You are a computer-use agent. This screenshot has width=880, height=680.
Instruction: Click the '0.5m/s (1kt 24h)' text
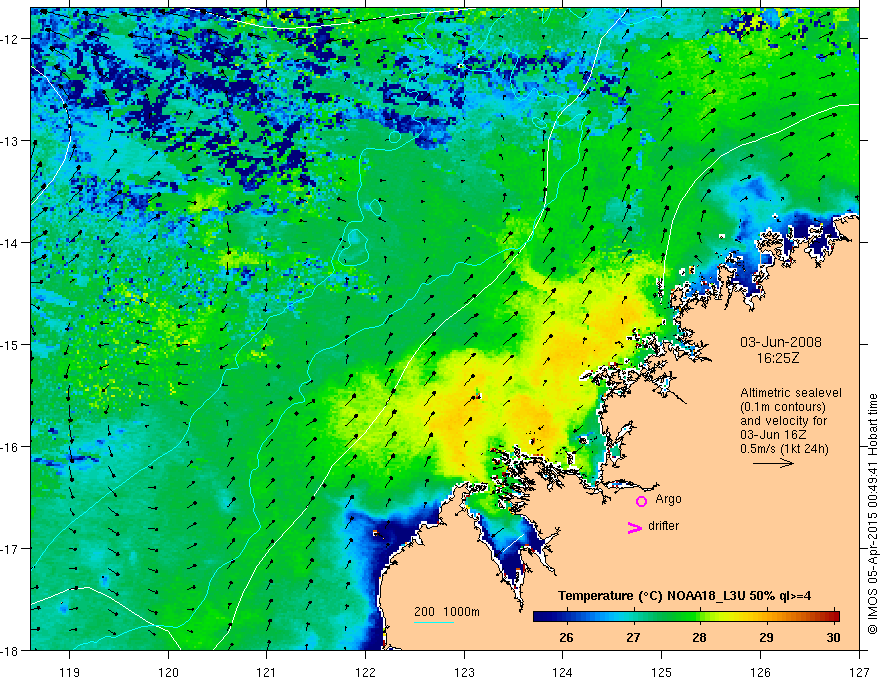pos(785,449)
